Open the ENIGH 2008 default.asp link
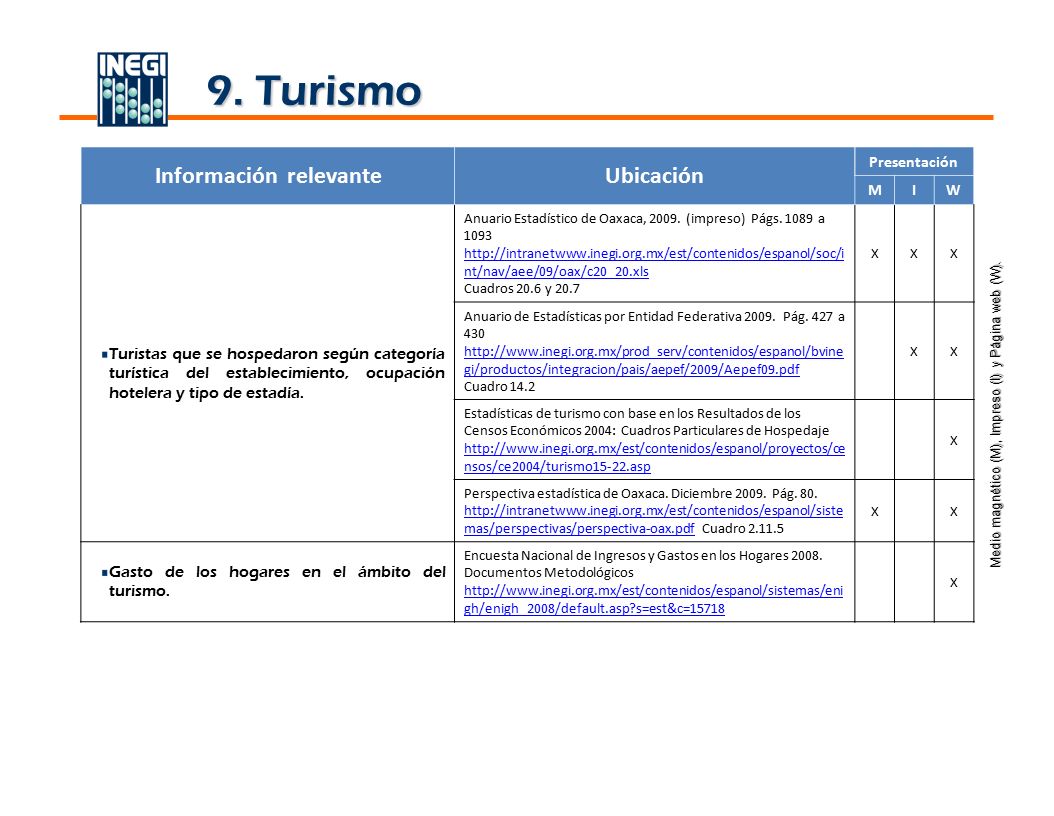This screenshot has width=1054, height=816. click(x=653, y=600)
